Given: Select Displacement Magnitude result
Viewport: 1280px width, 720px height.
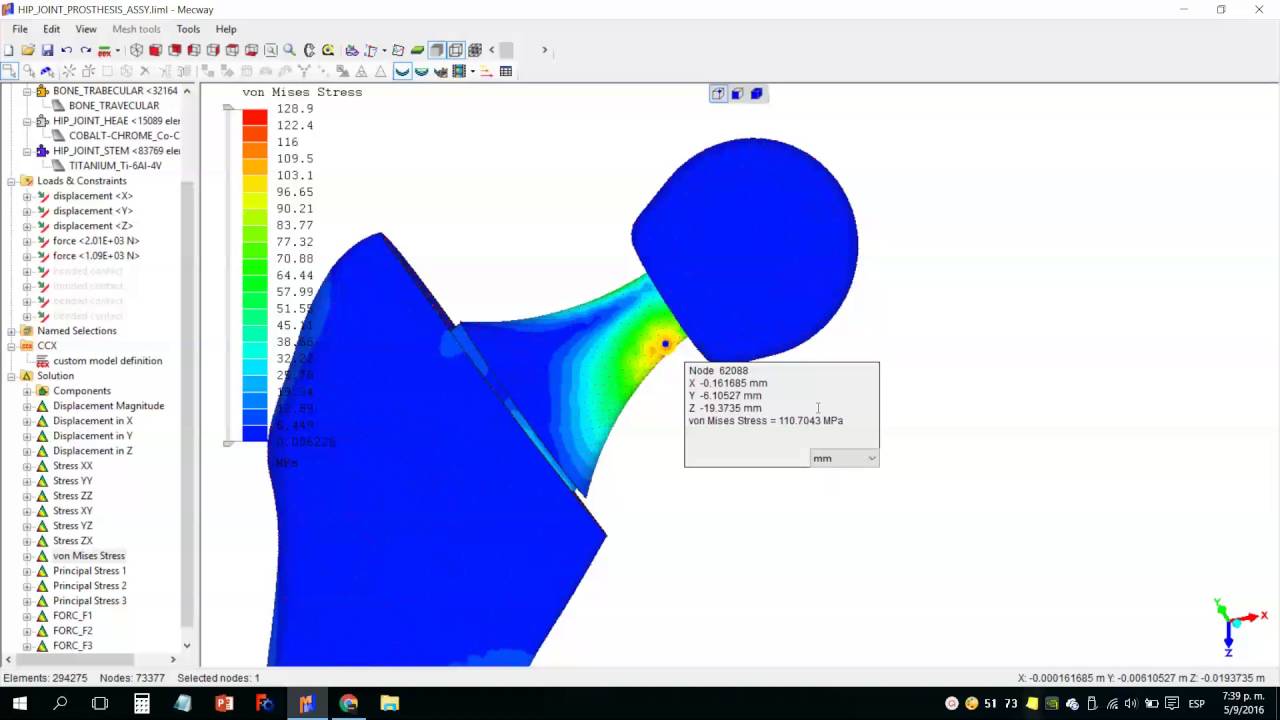Looking at the screenshot, I should pyautogui.click(x=108, y=406).
